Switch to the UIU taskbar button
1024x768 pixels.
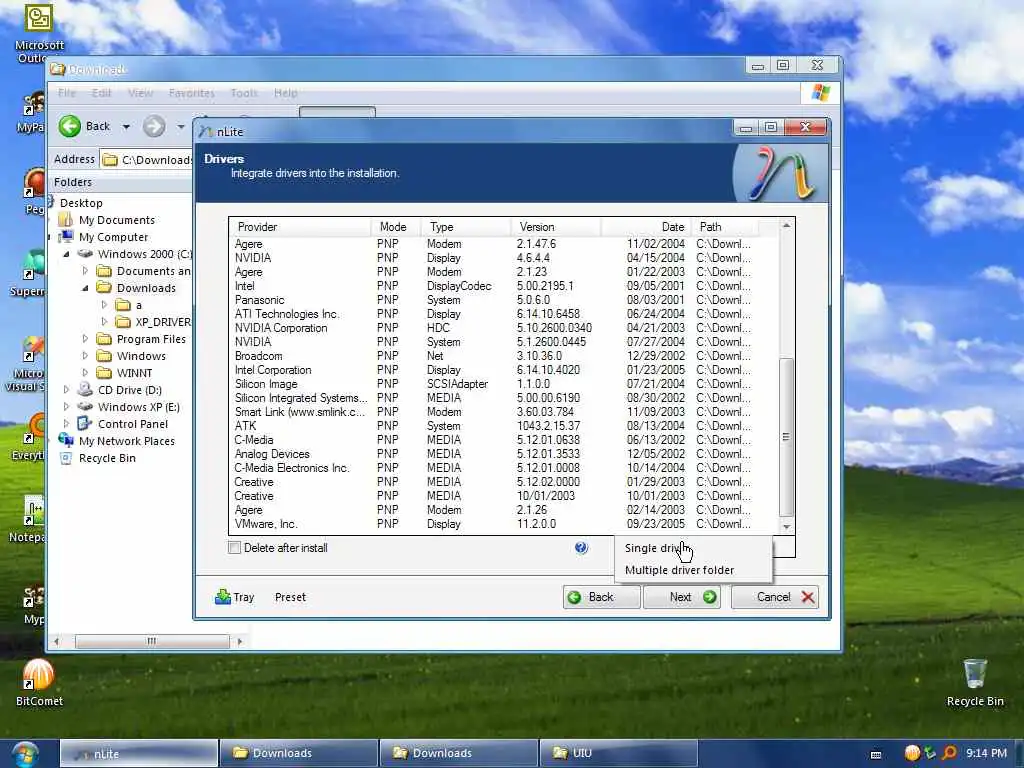(x=618, y=753)
